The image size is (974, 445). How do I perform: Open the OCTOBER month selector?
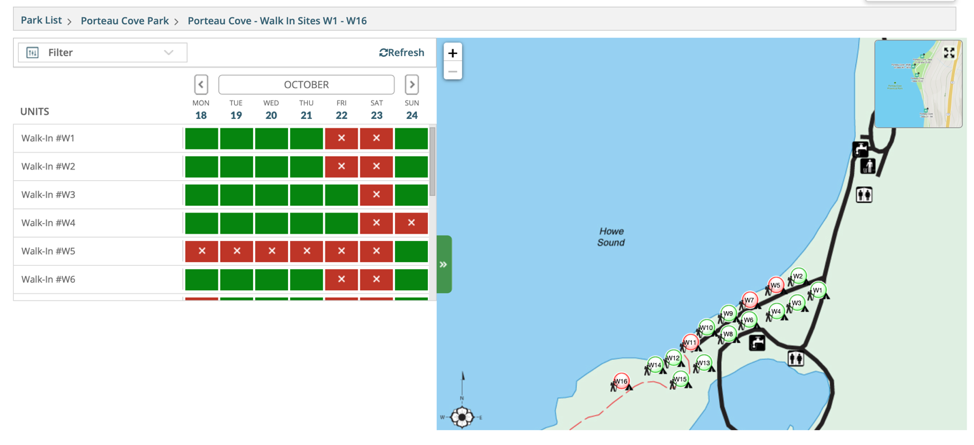pyautogui.click(x=306, y=85)
